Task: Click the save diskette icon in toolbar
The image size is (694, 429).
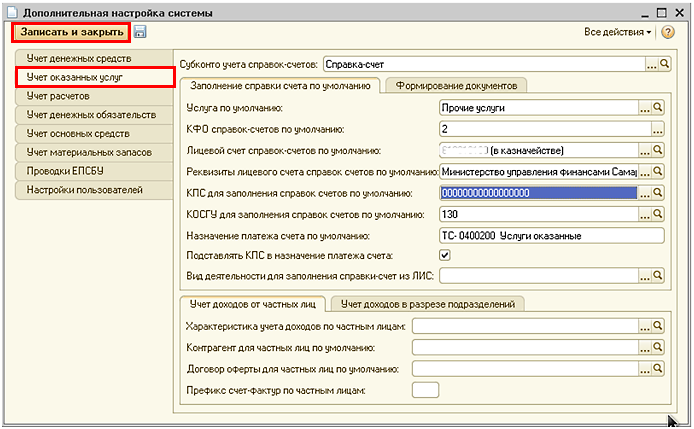Action: 140,32
